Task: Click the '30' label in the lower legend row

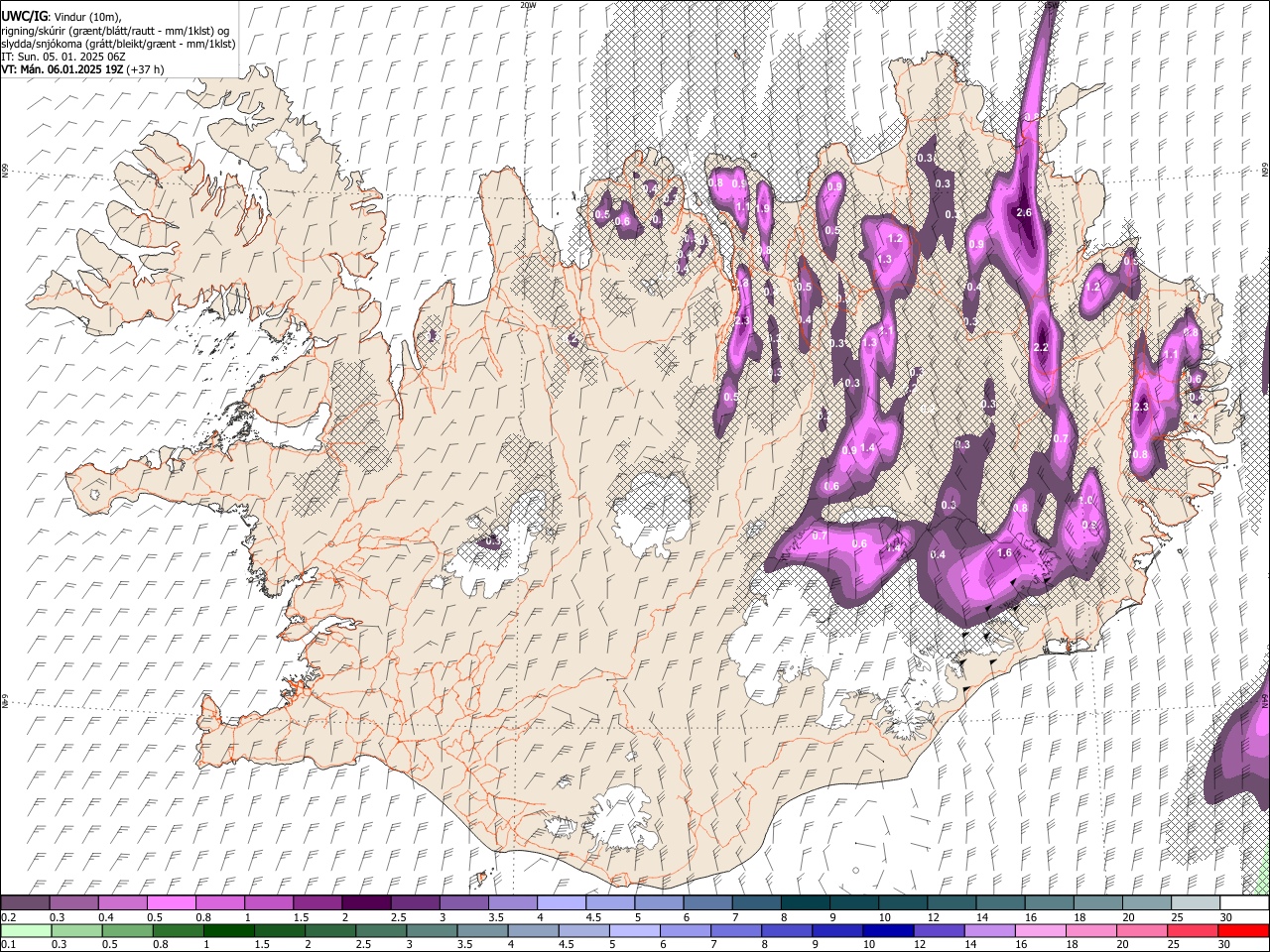Action: (x=1223, y=944)
